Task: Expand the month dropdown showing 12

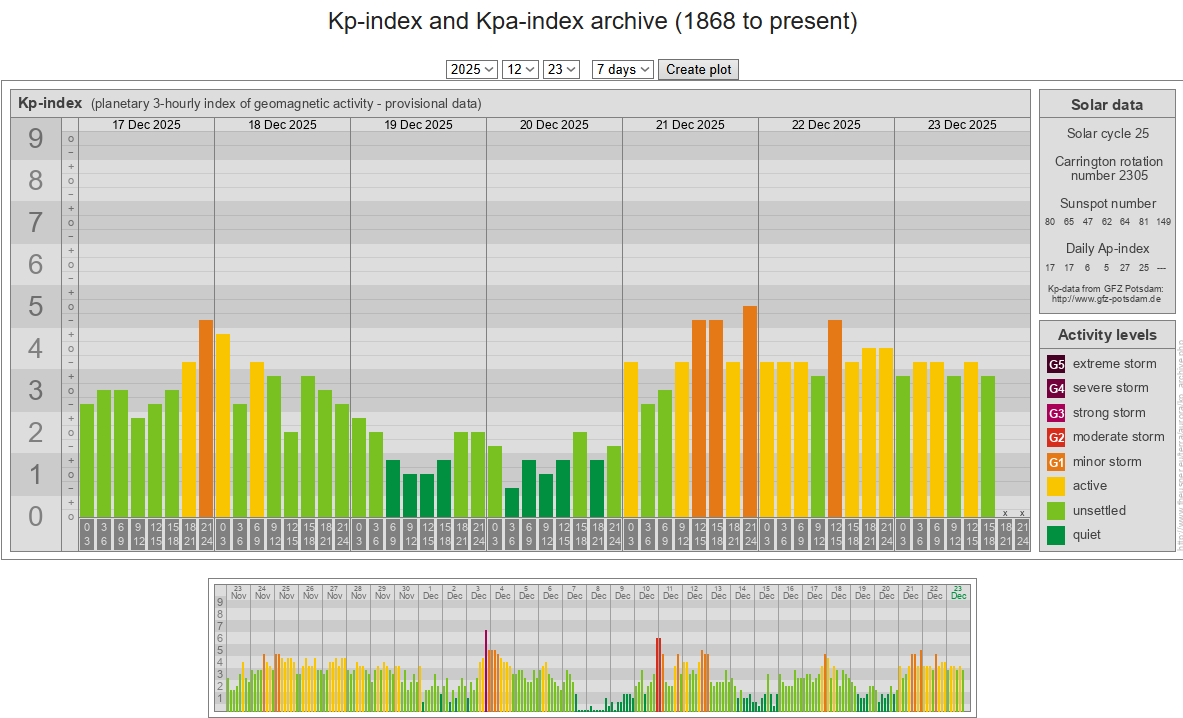Action: [x=520, y=69]
